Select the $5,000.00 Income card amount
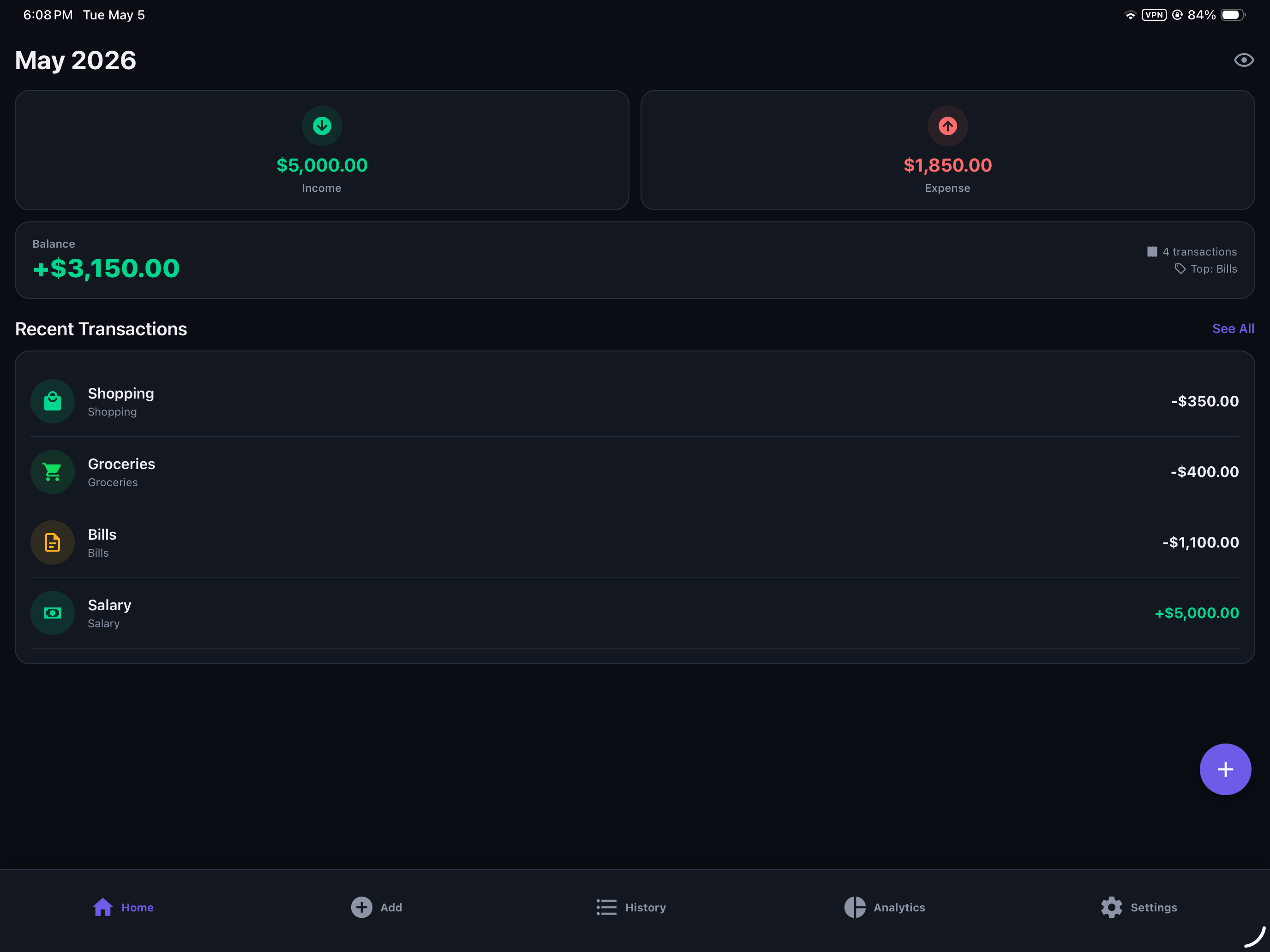 (x=322, y=165)
